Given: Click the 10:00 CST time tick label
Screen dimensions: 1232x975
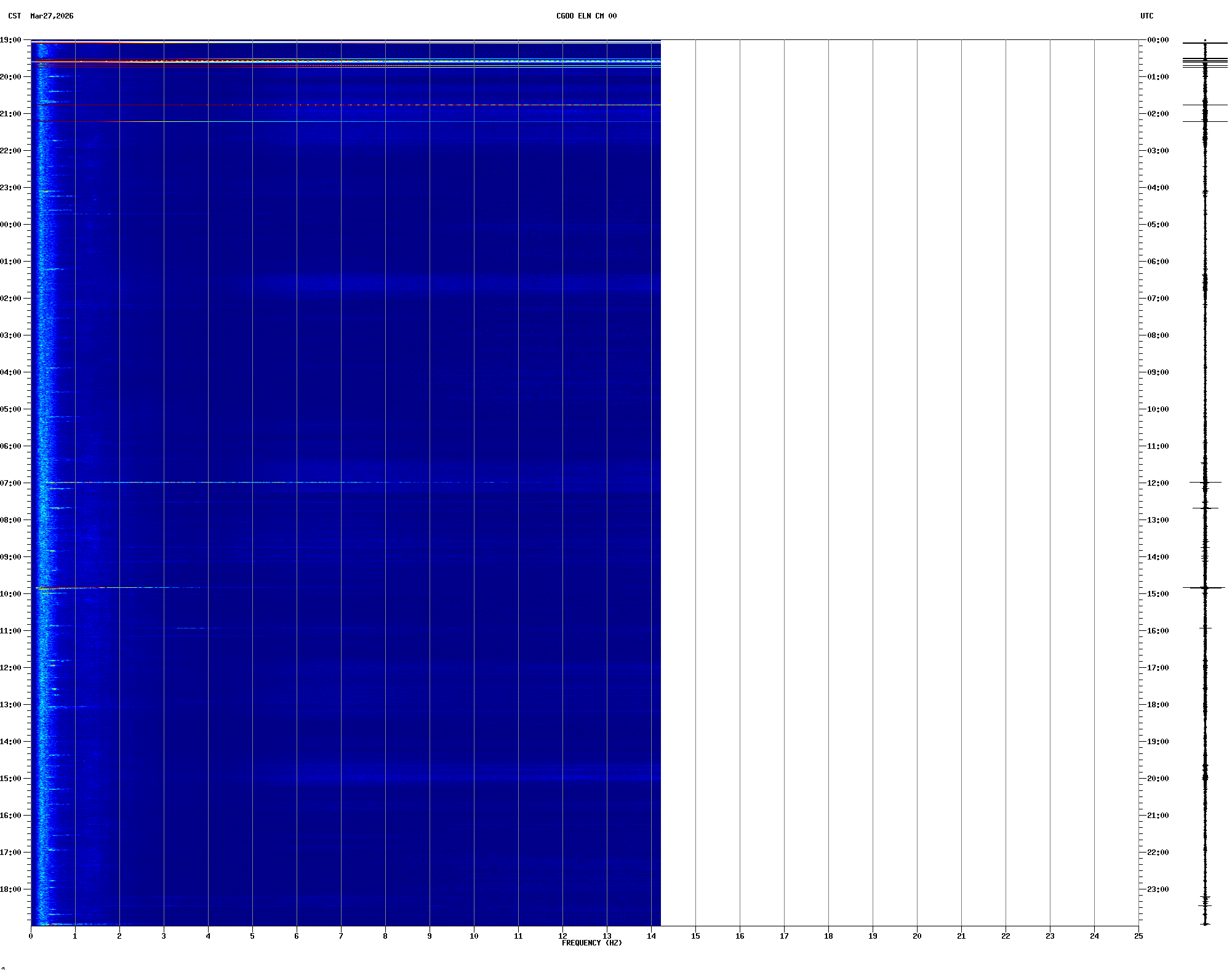Looking at the screenshot, I should point(11,594).
